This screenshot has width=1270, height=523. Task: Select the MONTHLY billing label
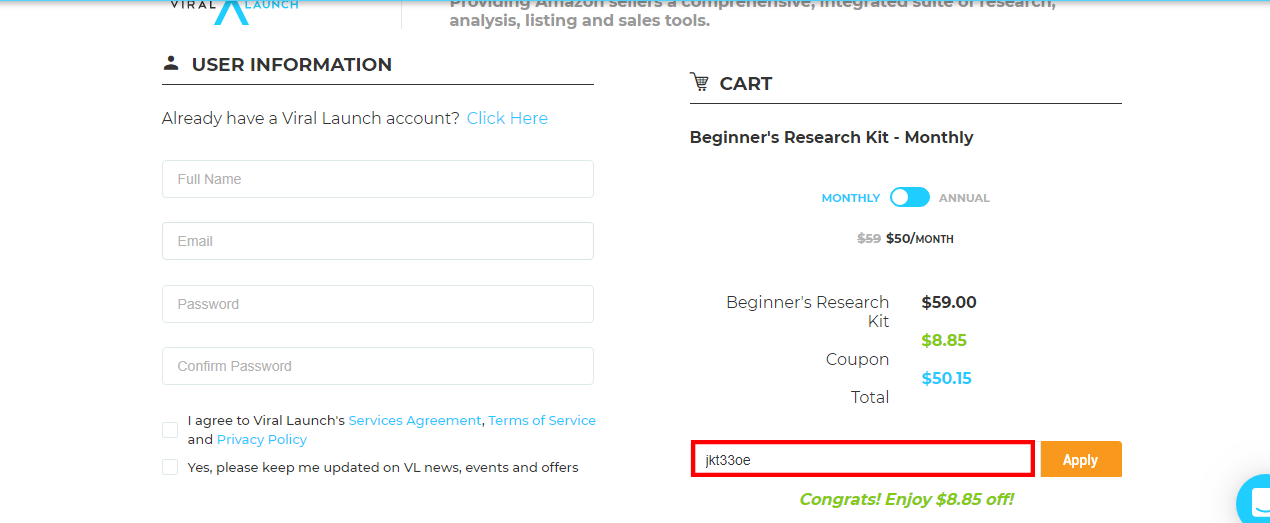[850, 198]
